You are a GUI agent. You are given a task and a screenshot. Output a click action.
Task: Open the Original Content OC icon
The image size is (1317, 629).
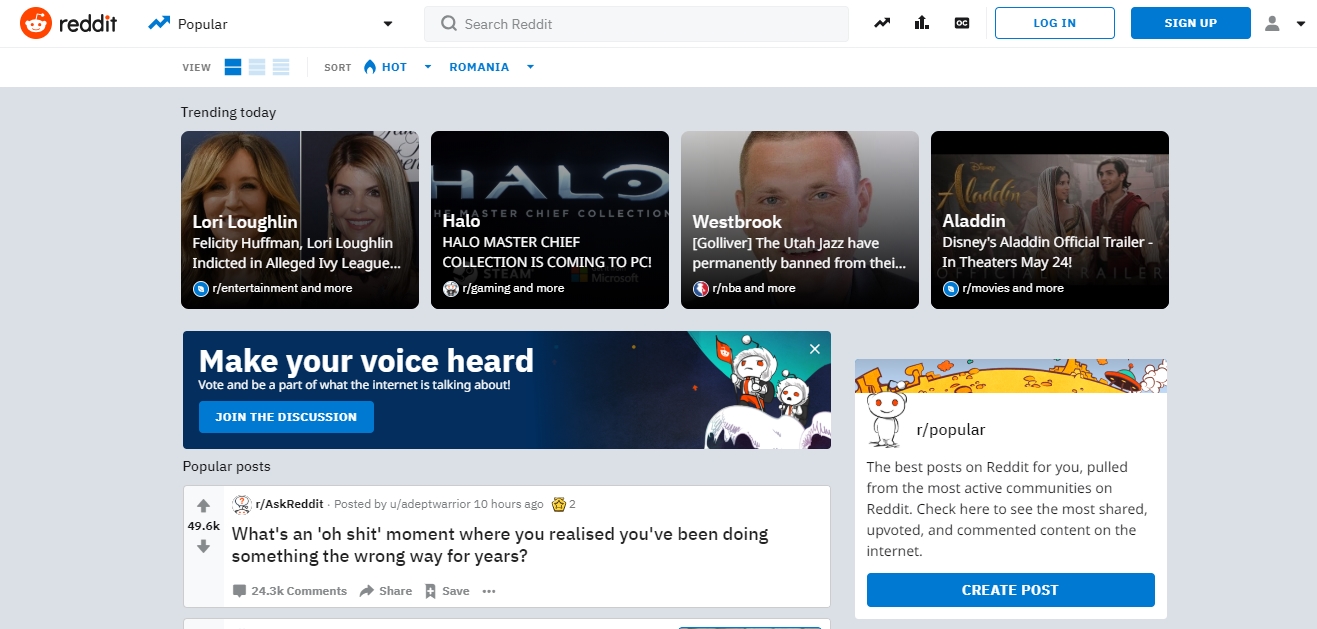point(962,23)
